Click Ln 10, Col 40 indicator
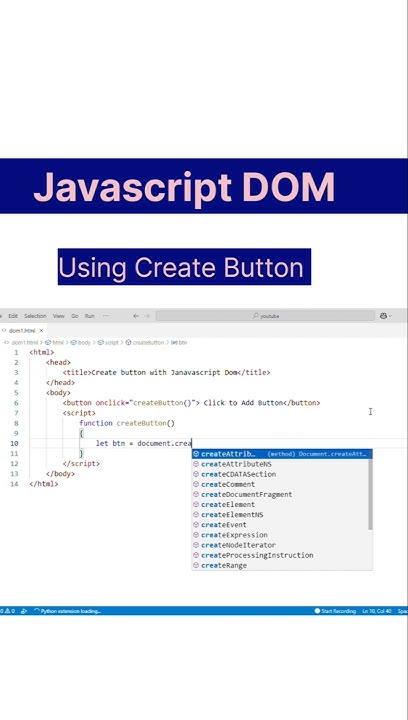 pos(377,611)
